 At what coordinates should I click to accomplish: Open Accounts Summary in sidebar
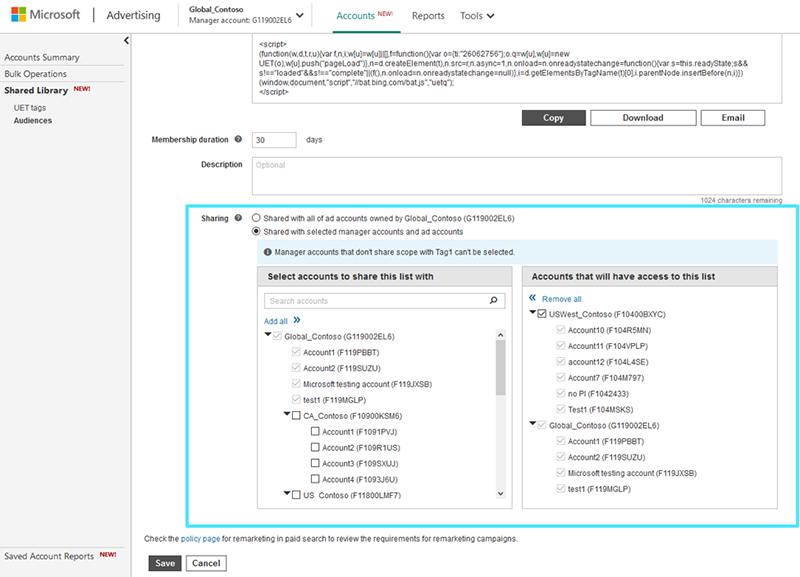(x=42, y=57)
